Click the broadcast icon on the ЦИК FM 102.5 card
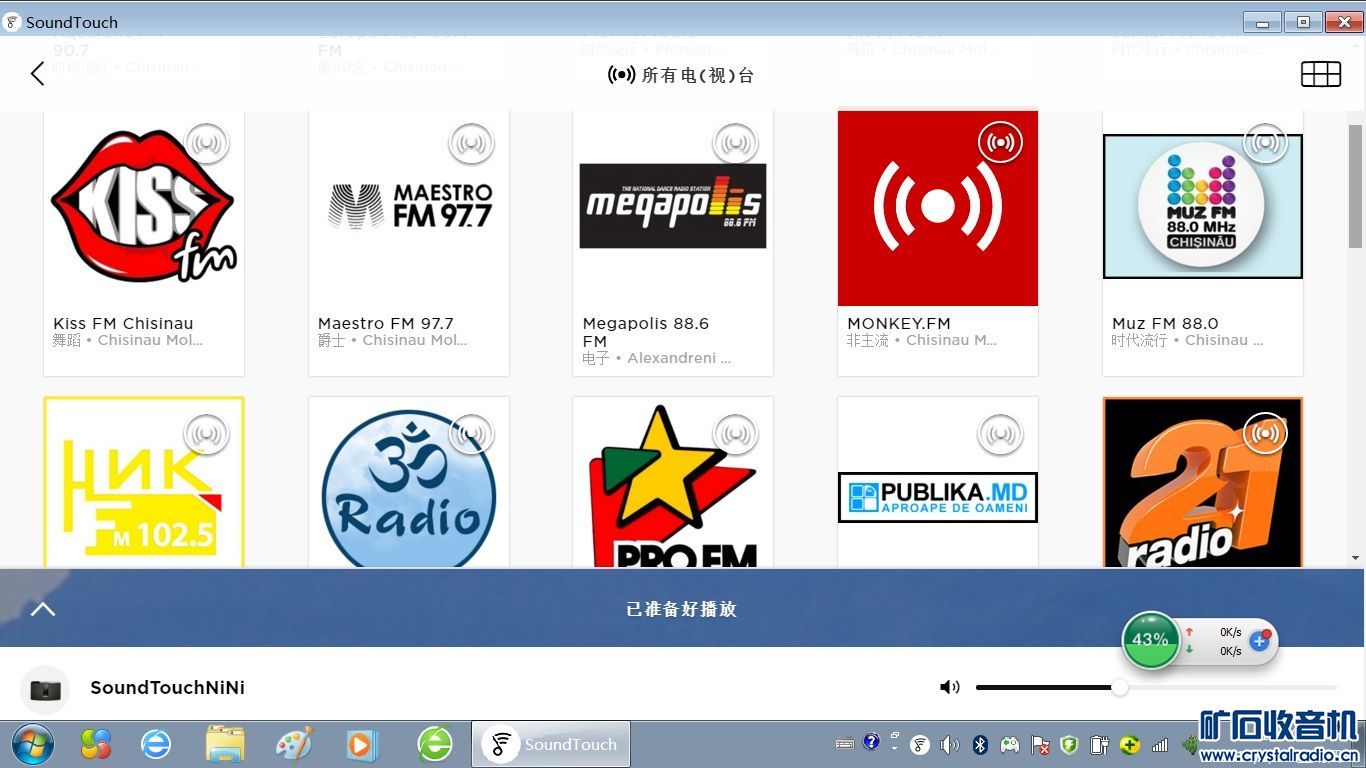Image resolution: width=1366 pixels, height=768 pixels. pos(207,434)
